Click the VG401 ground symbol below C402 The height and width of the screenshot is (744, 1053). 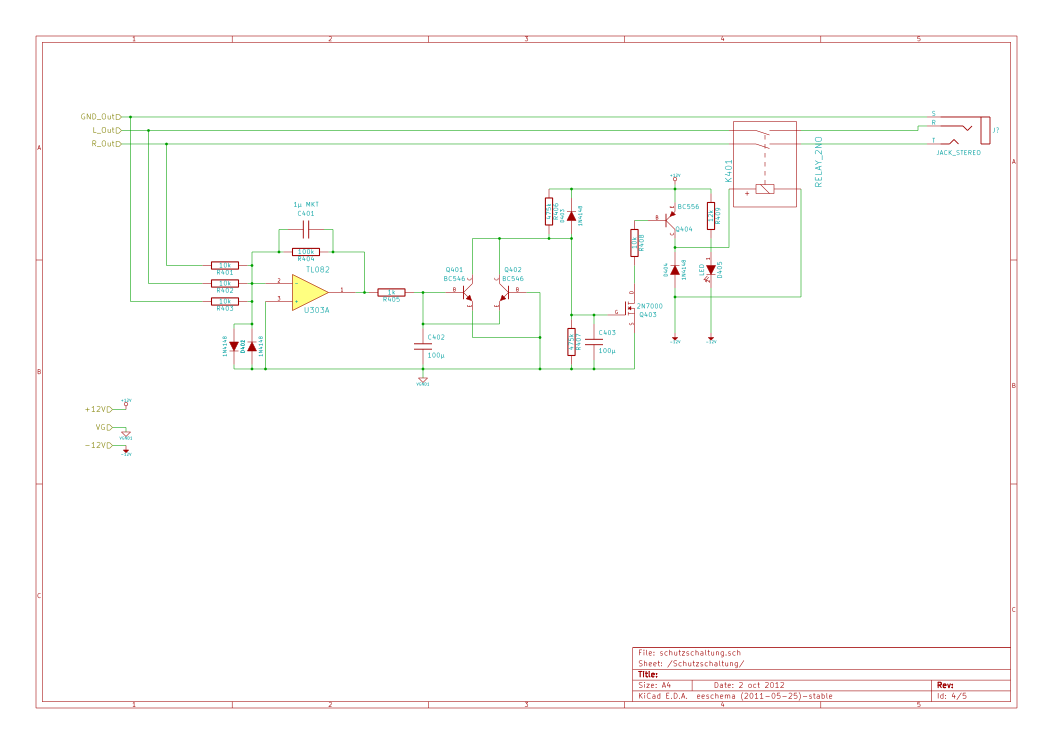[423, 381]
